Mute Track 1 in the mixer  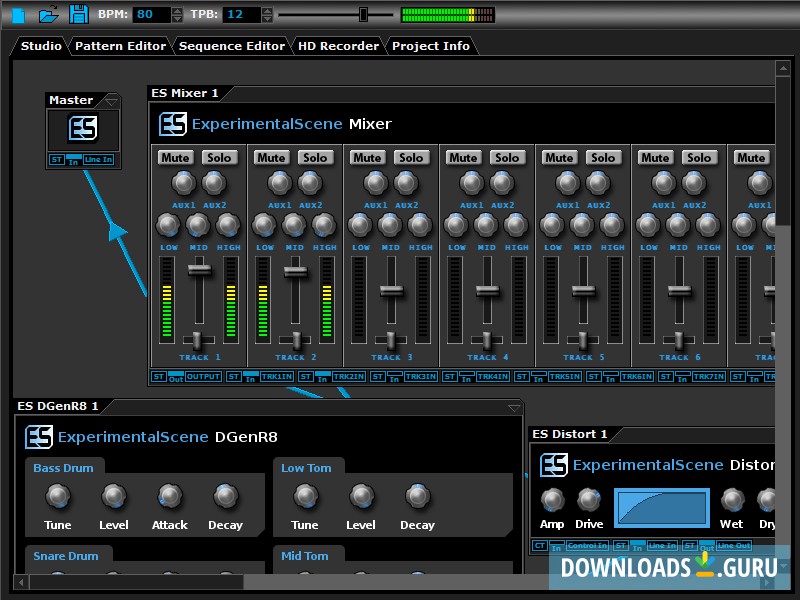(x=175, y=157)
